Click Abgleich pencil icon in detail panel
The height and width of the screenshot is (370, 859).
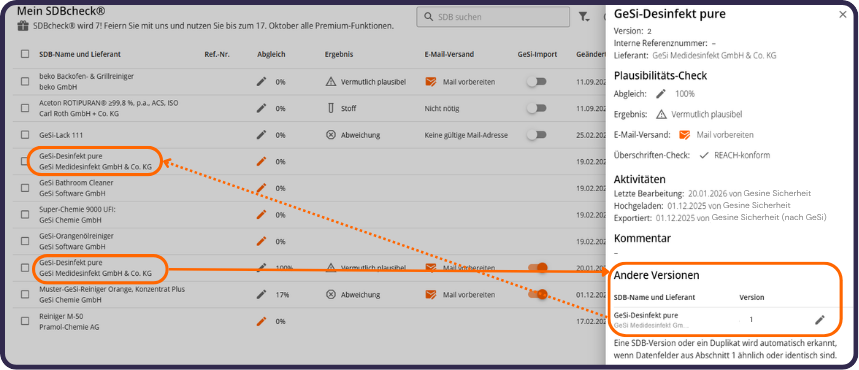661,94
